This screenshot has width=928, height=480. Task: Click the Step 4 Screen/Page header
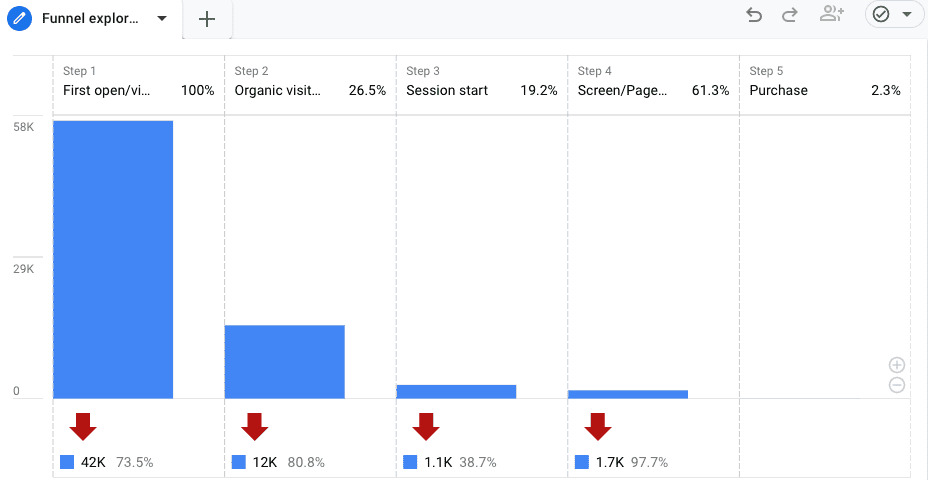(653, 81)
